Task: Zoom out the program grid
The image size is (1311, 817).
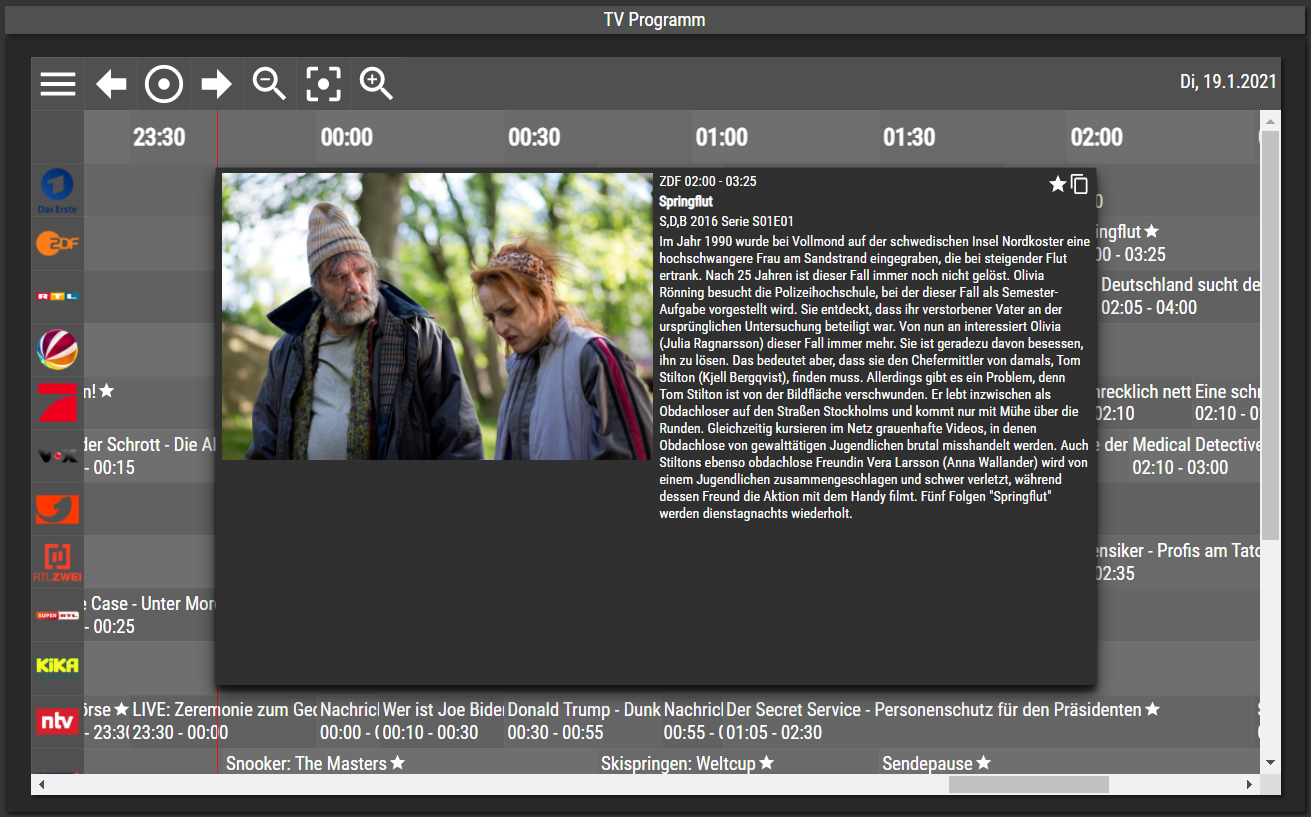Action: [269, 84]
